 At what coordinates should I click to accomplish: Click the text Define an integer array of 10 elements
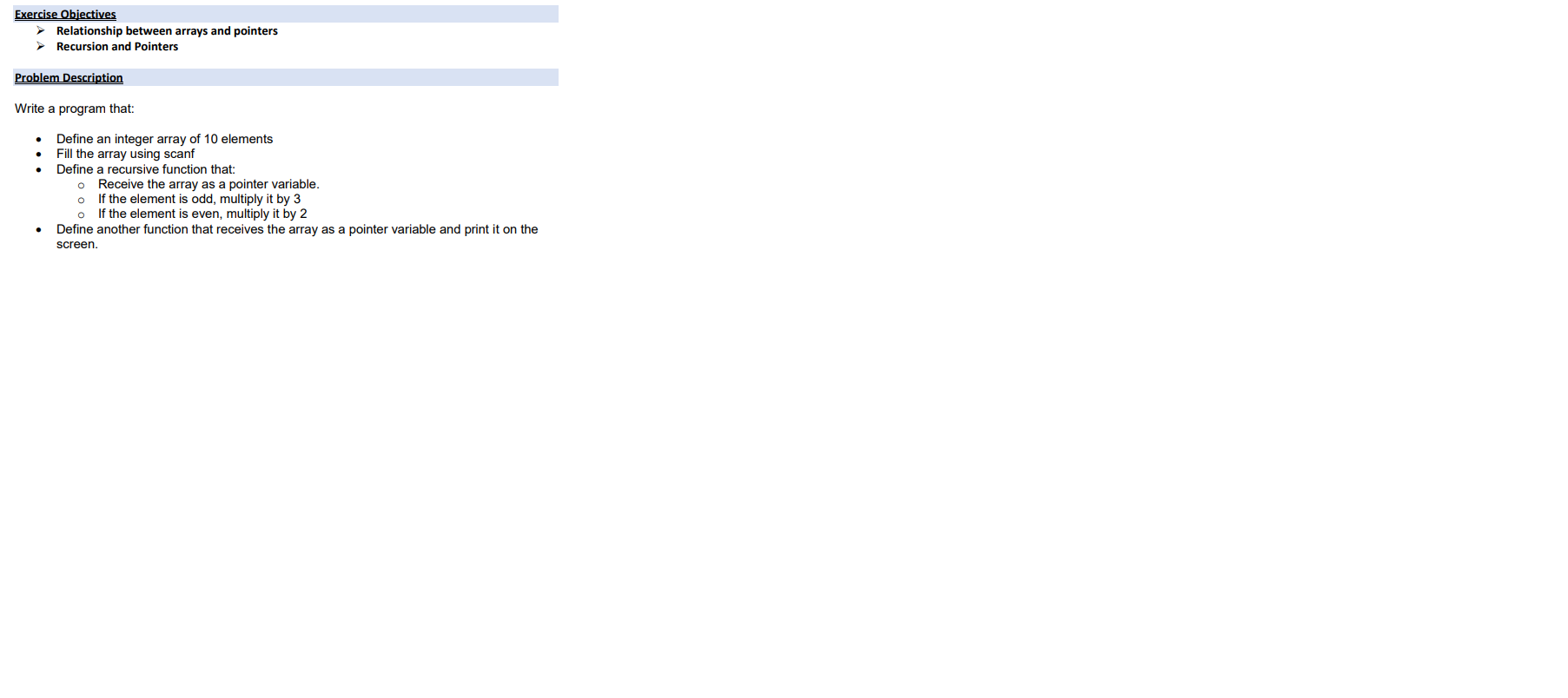pyautogui.click(x=164, y=139)
